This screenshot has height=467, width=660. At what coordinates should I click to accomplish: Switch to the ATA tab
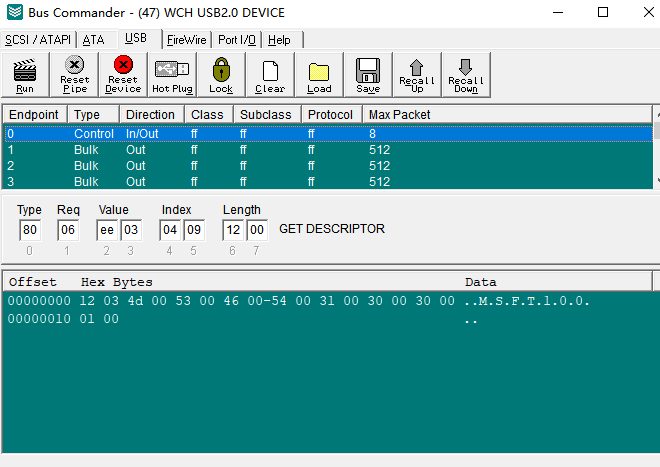point(97,40)
